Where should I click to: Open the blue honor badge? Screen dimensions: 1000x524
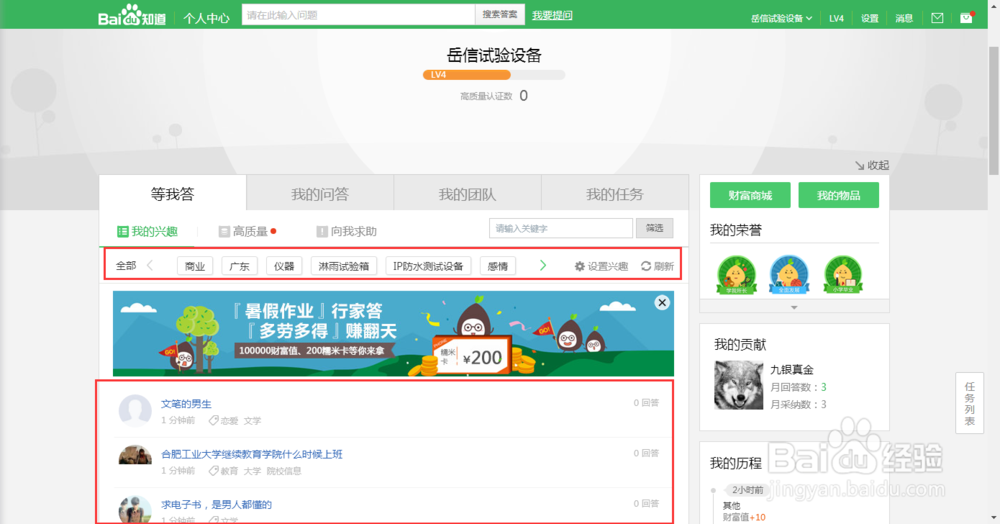pos(790,275)
